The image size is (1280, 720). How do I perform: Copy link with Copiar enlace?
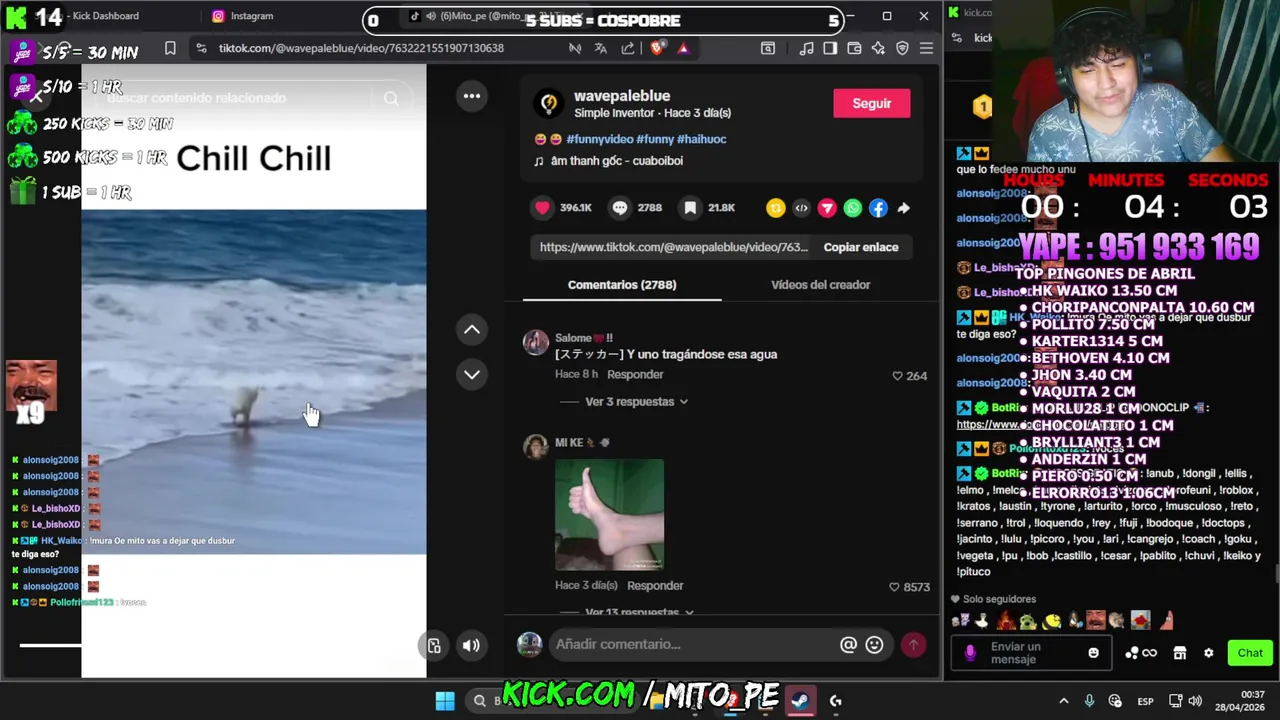pyautogui.click(x=861, y=247)
